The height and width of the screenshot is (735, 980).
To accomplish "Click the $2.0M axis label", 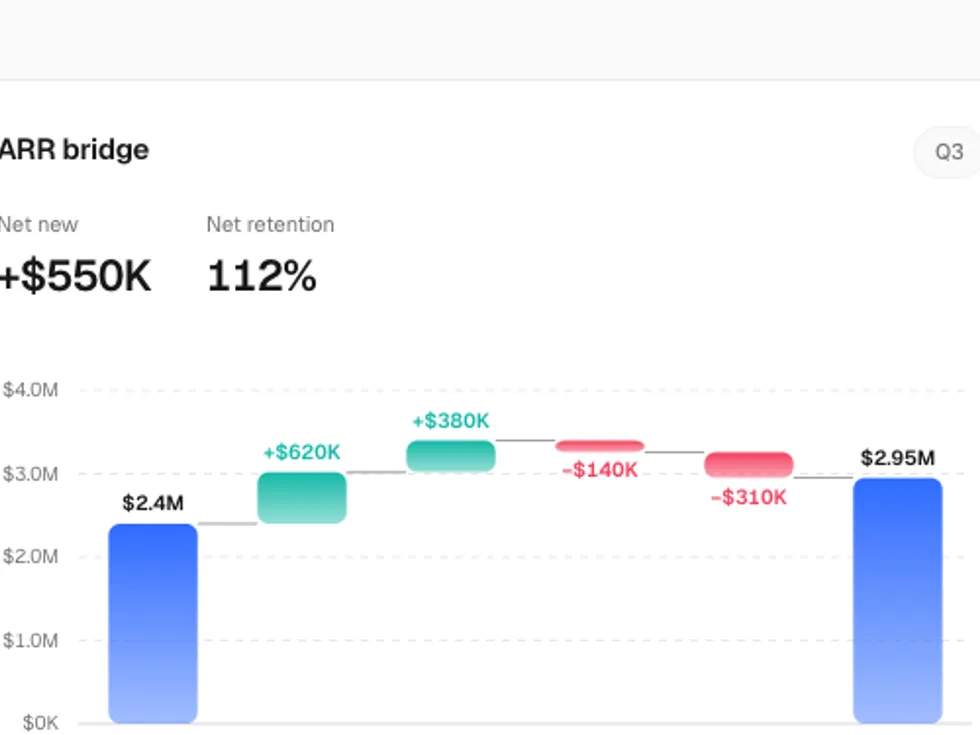I will (x=30, y=556).
